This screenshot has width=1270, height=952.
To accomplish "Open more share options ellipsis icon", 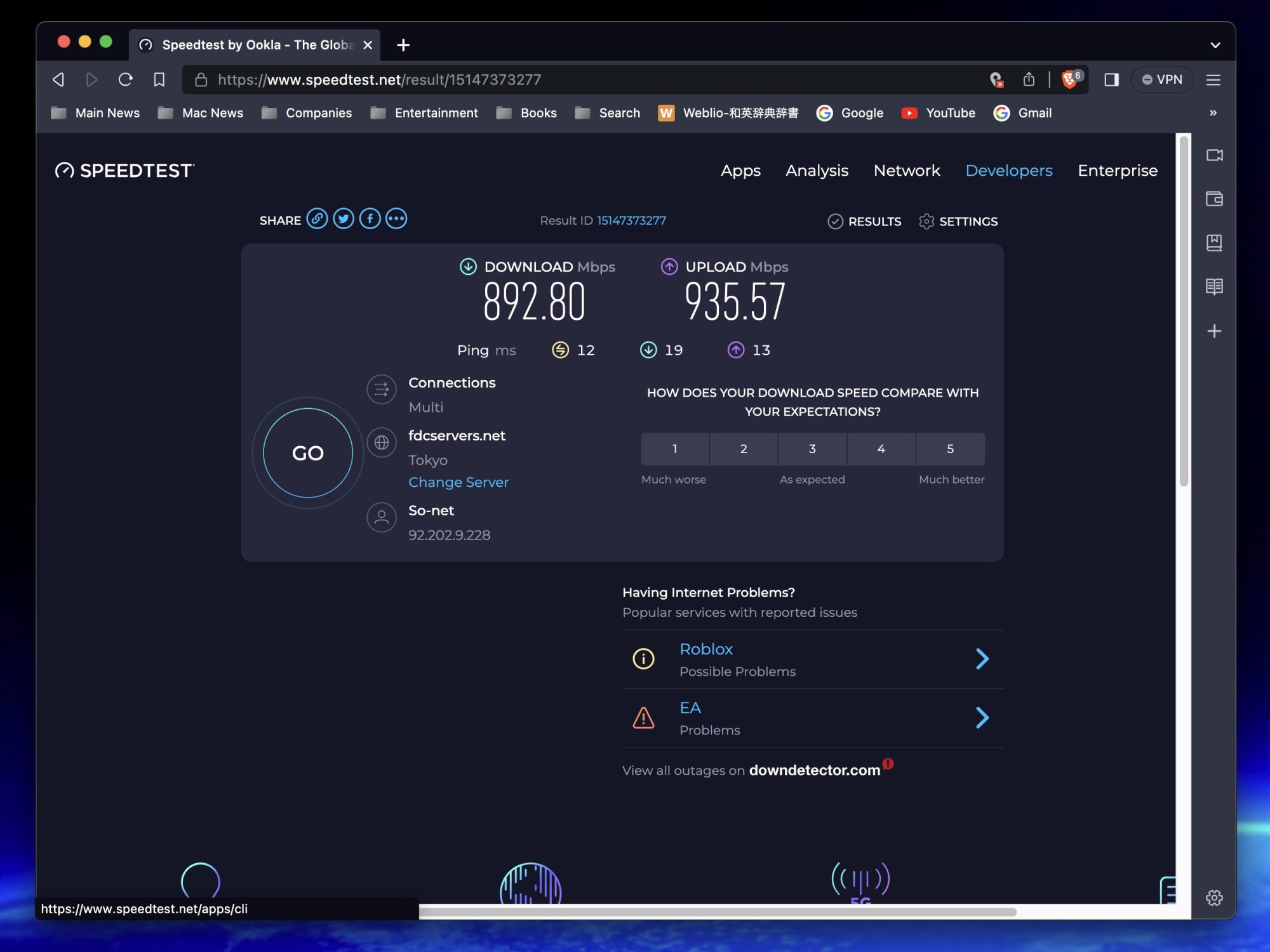I will tap(396, 219).
